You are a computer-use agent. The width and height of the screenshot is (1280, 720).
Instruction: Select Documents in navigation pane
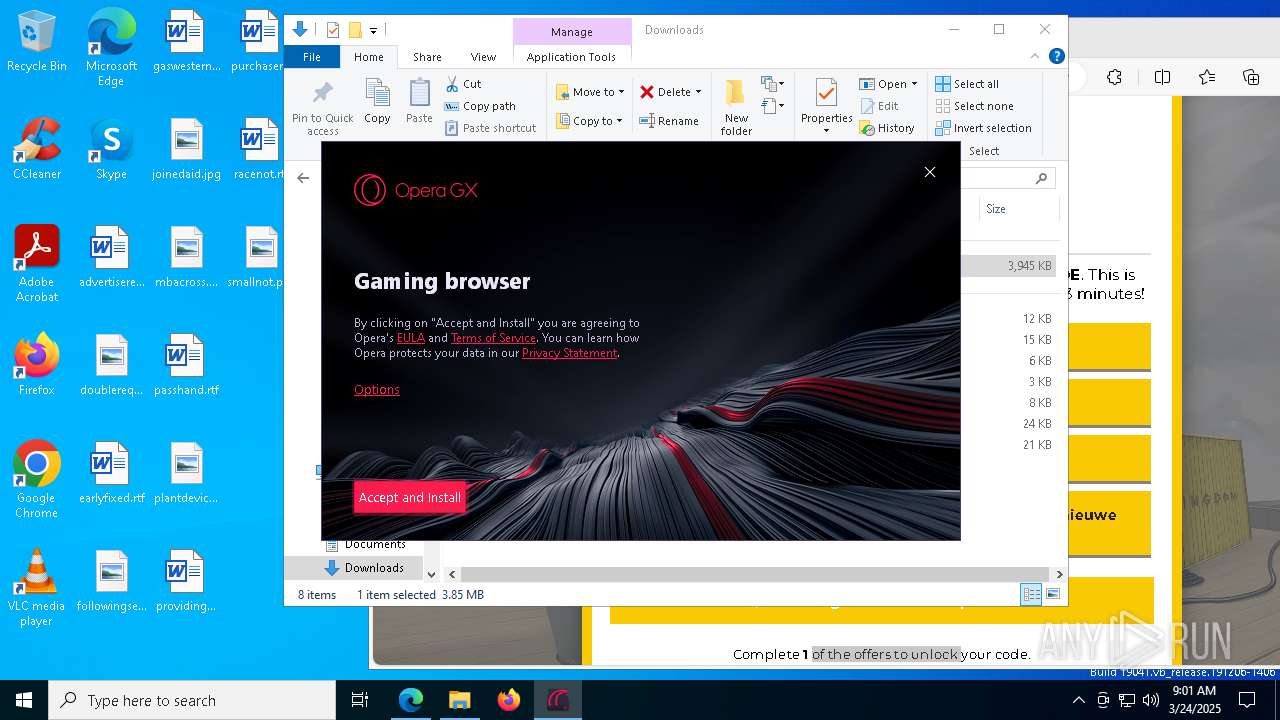click(364, 544)
